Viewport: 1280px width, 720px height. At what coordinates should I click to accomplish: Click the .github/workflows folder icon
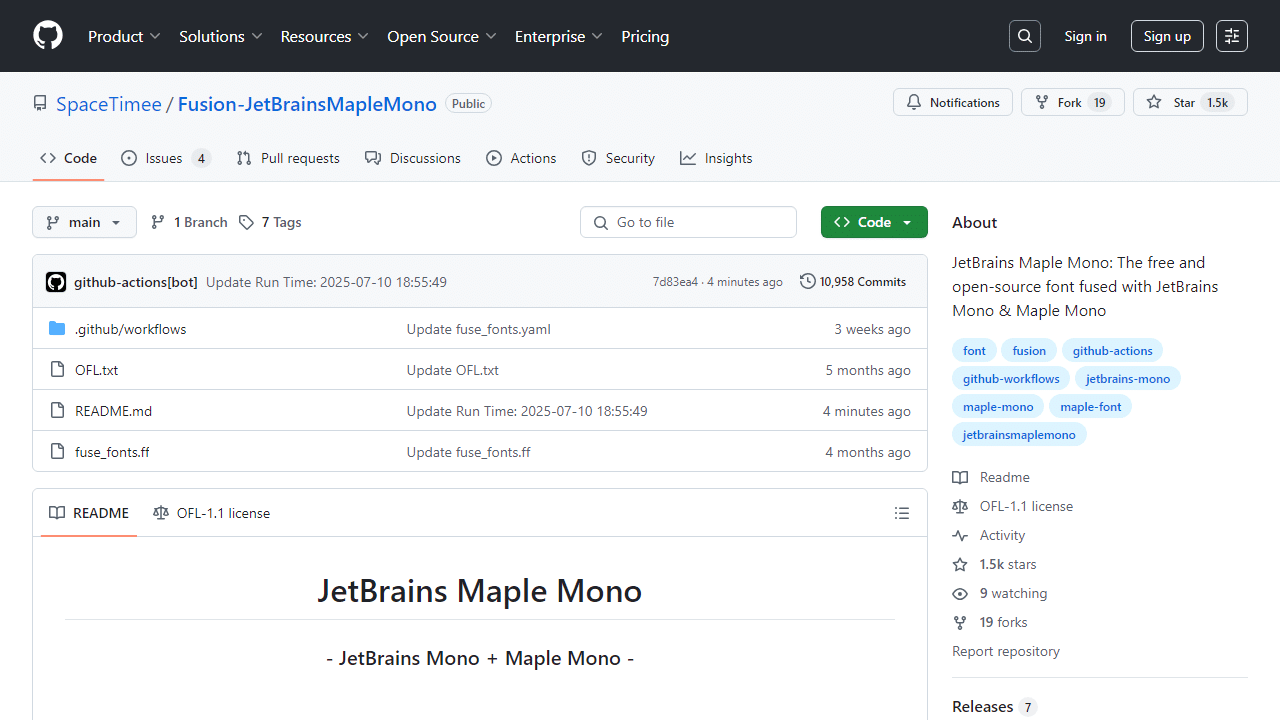click(x=57, y=329)
